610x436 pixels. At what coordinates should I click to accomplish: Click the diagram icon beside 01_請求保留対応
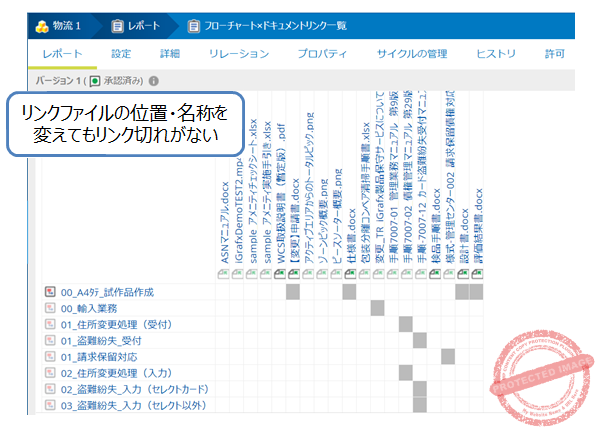click(x=50, y=357)
